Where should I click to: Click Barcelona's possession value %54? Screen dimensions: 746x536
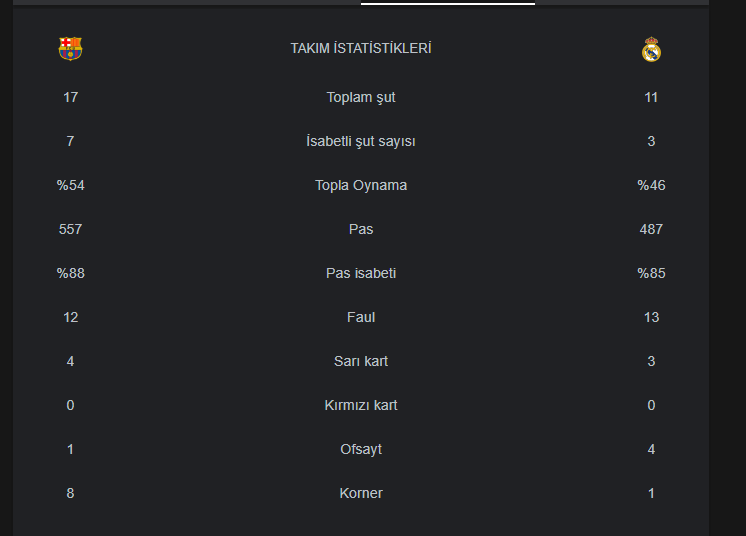[70, 185]
